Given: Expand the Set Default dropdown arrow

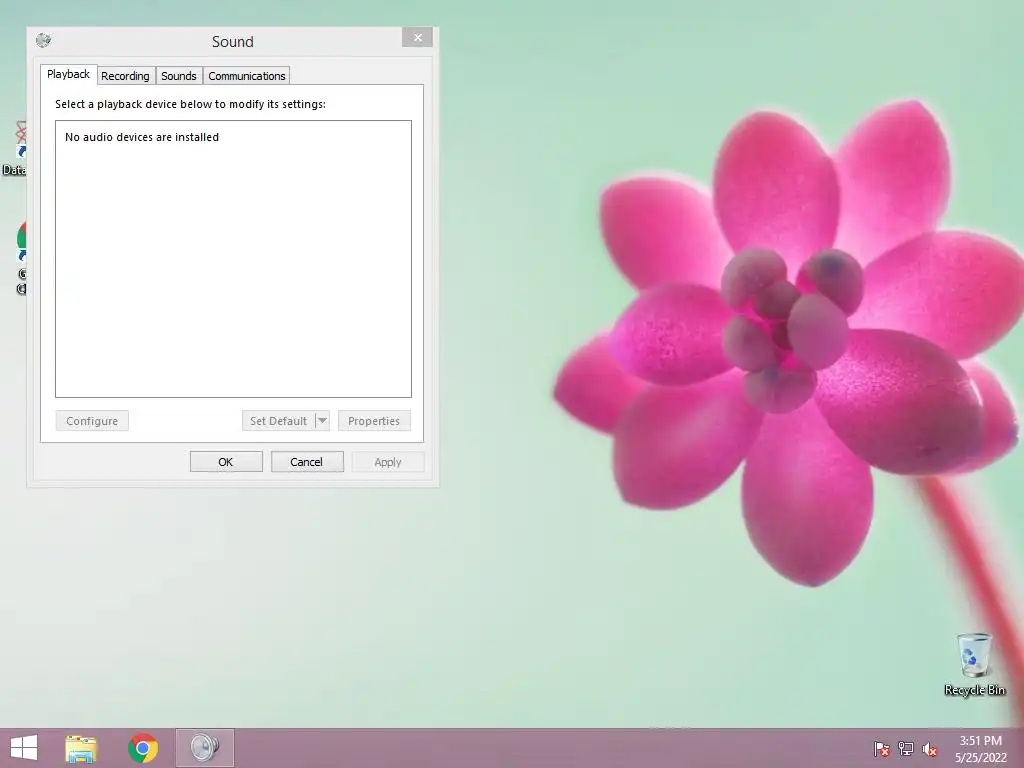Looking at the screenshot, I should tap(322, 421).
